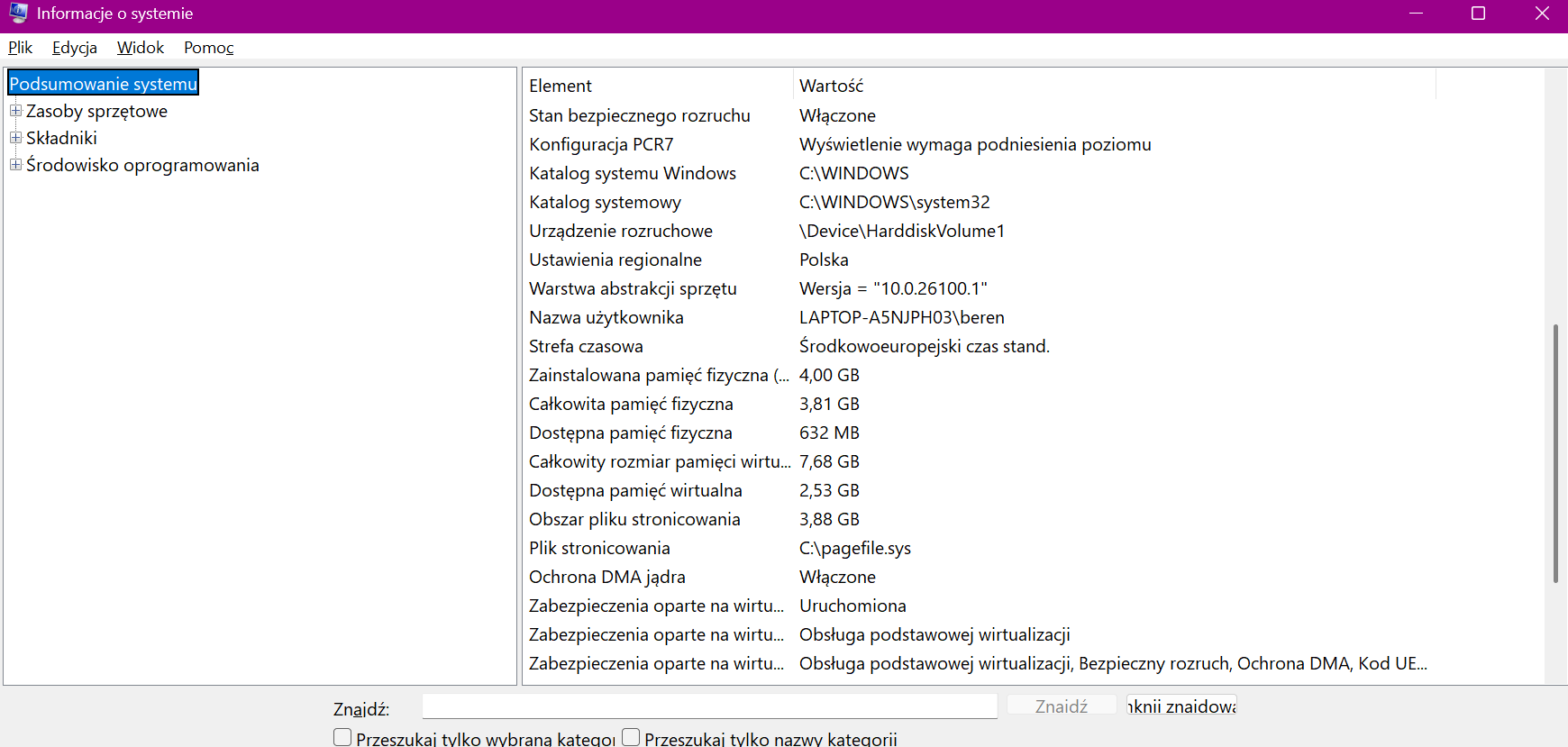The image size is (1568, 747).
Task: Click the Znajdź search text field
Action: click(710, 706)
